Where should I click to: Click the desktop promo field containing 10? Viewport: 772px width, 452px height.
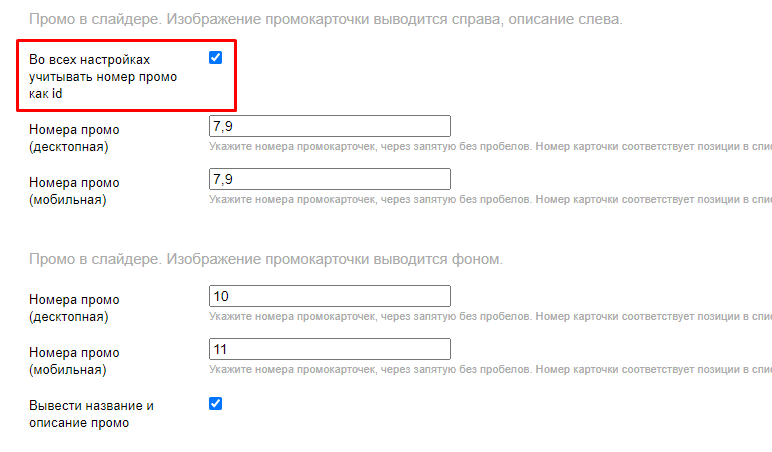tap(330, 296)
